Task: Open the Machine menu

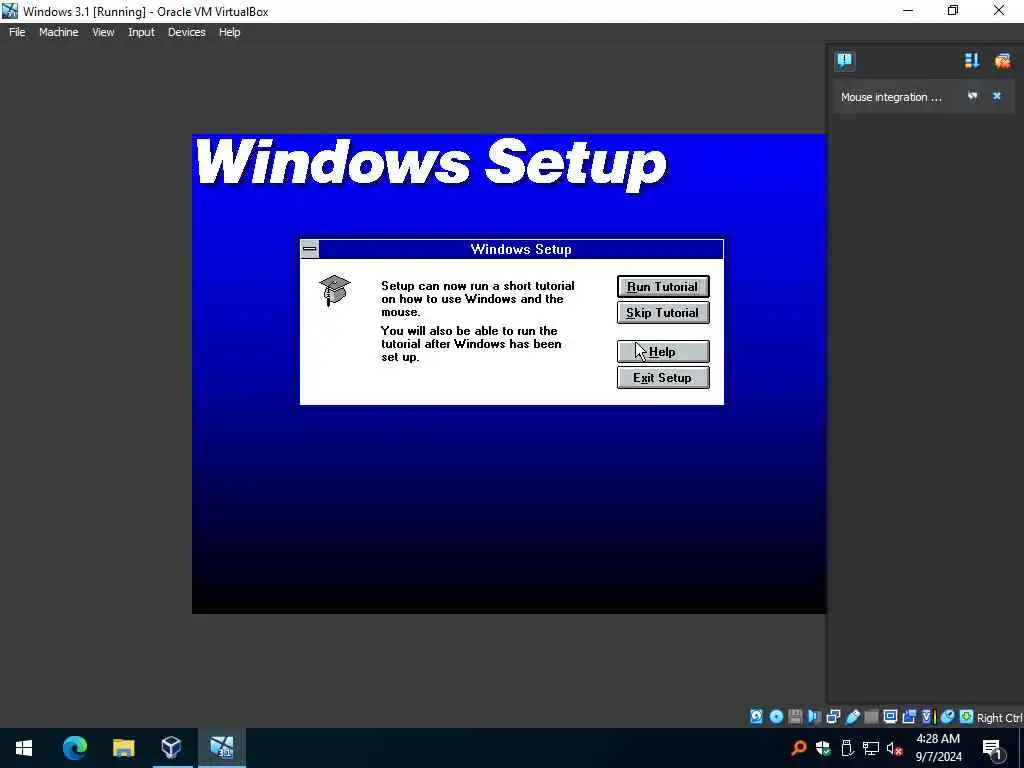Action: (59, 32)
